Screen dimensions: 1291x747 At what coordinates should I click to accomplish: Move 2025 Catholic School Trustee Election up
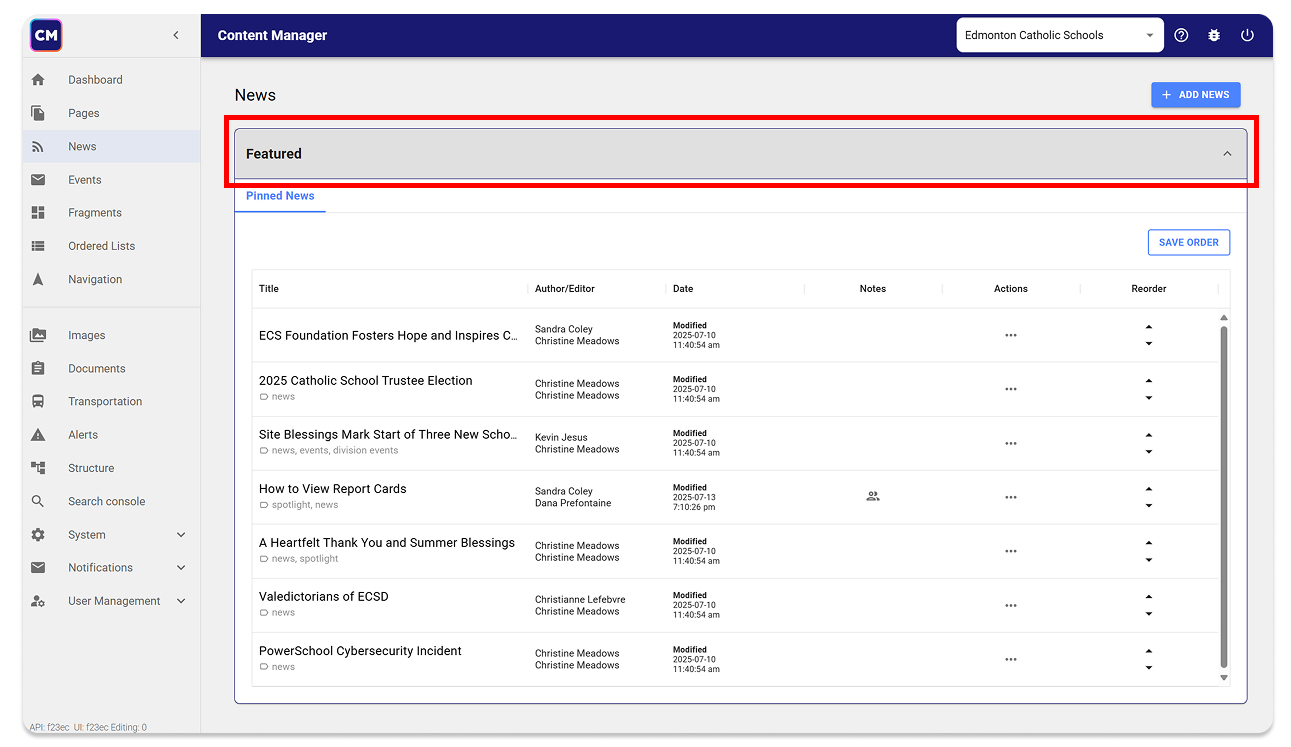[1148, 381]
